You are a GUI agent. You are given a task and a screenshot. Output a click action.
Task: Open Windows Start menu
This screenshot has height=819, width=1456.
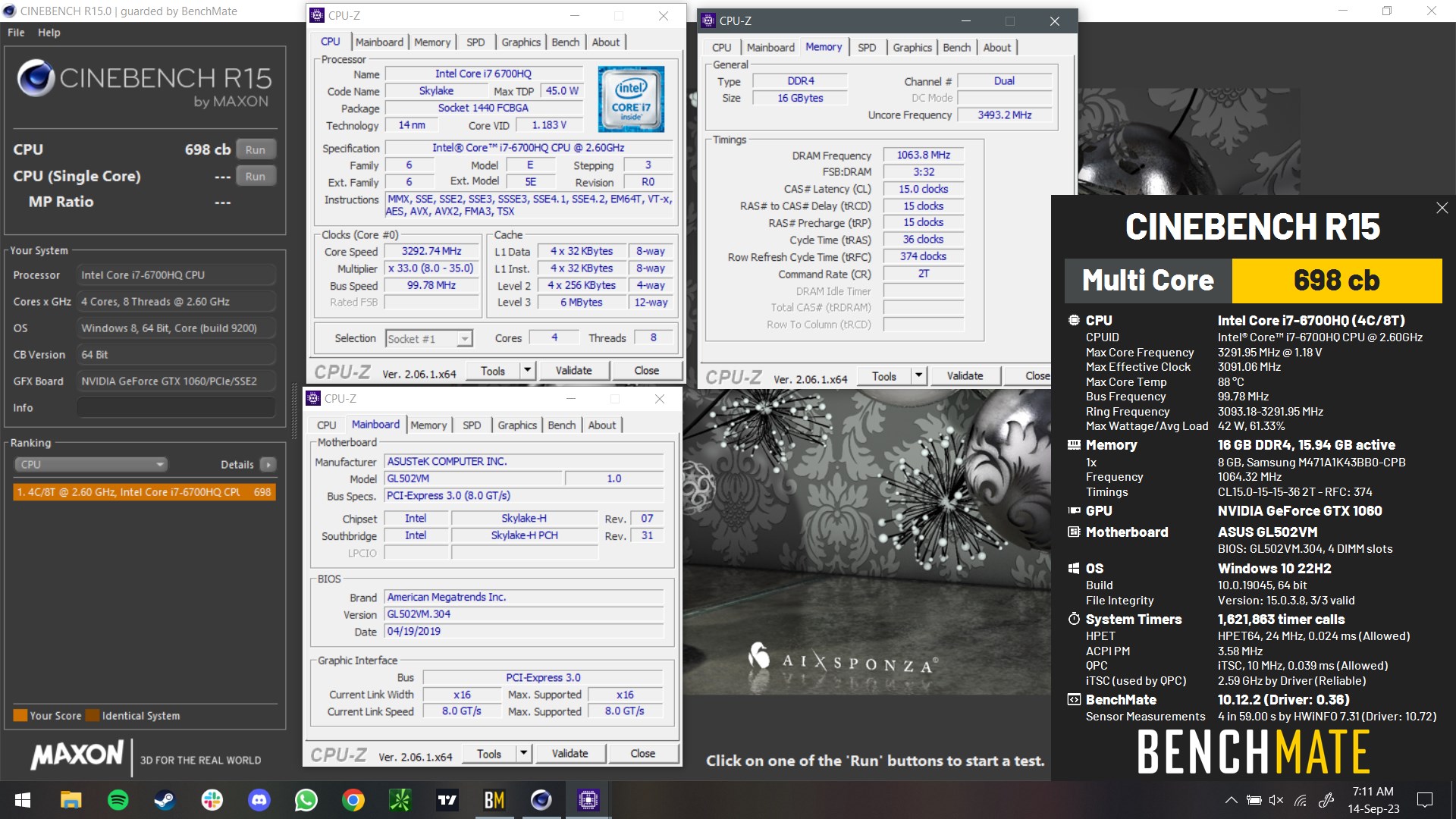pyautogui.click(x=23, y=799)
